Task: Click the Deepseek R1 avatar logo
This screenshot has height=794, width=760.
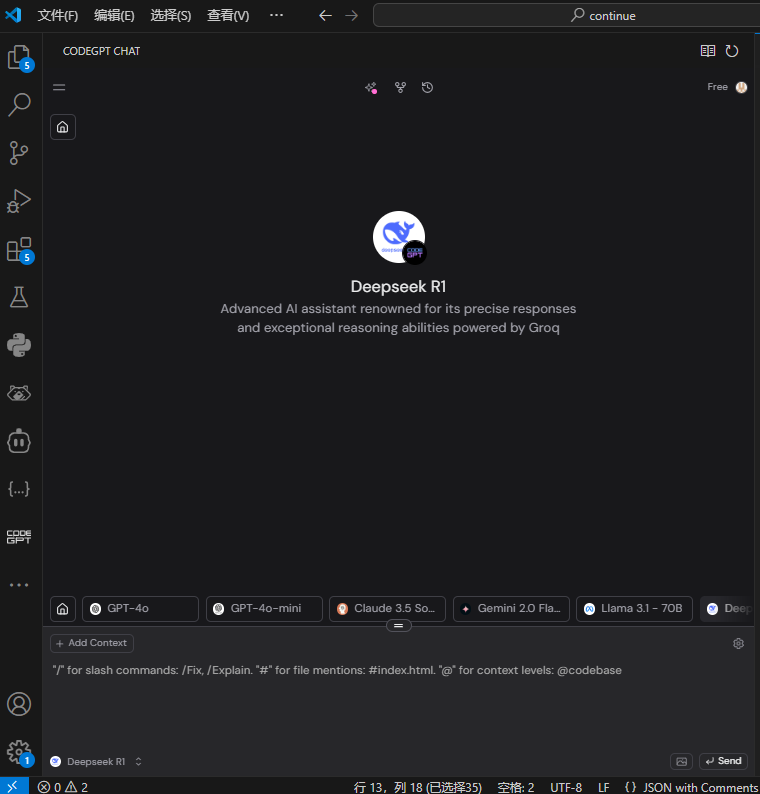Action: (399, 237)
